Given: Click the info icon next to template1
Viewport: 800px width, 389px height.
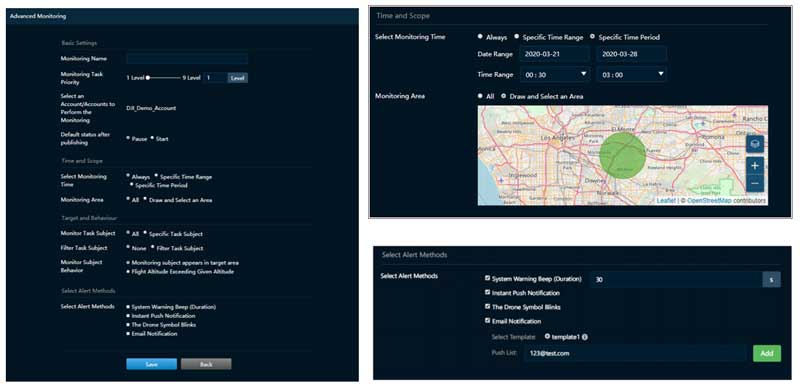Looking at the screenshot, I should (585, 337).
